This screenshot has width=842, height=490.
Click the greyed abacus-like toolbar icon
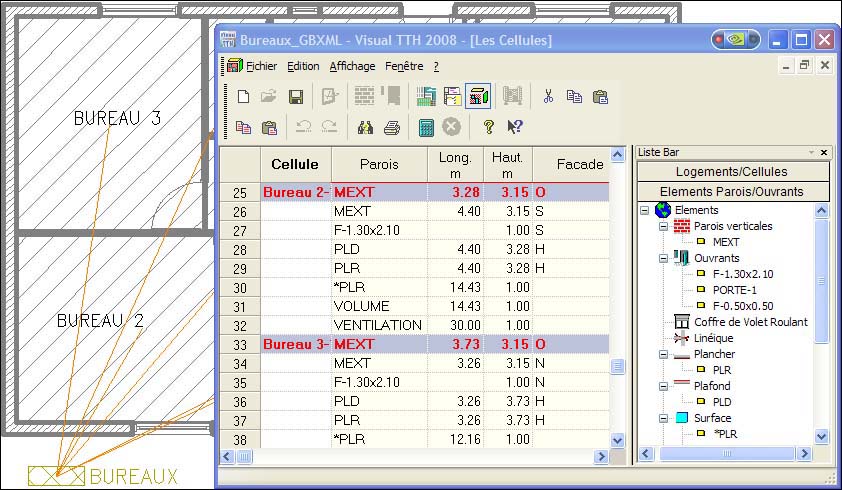(x=513, y=96)
